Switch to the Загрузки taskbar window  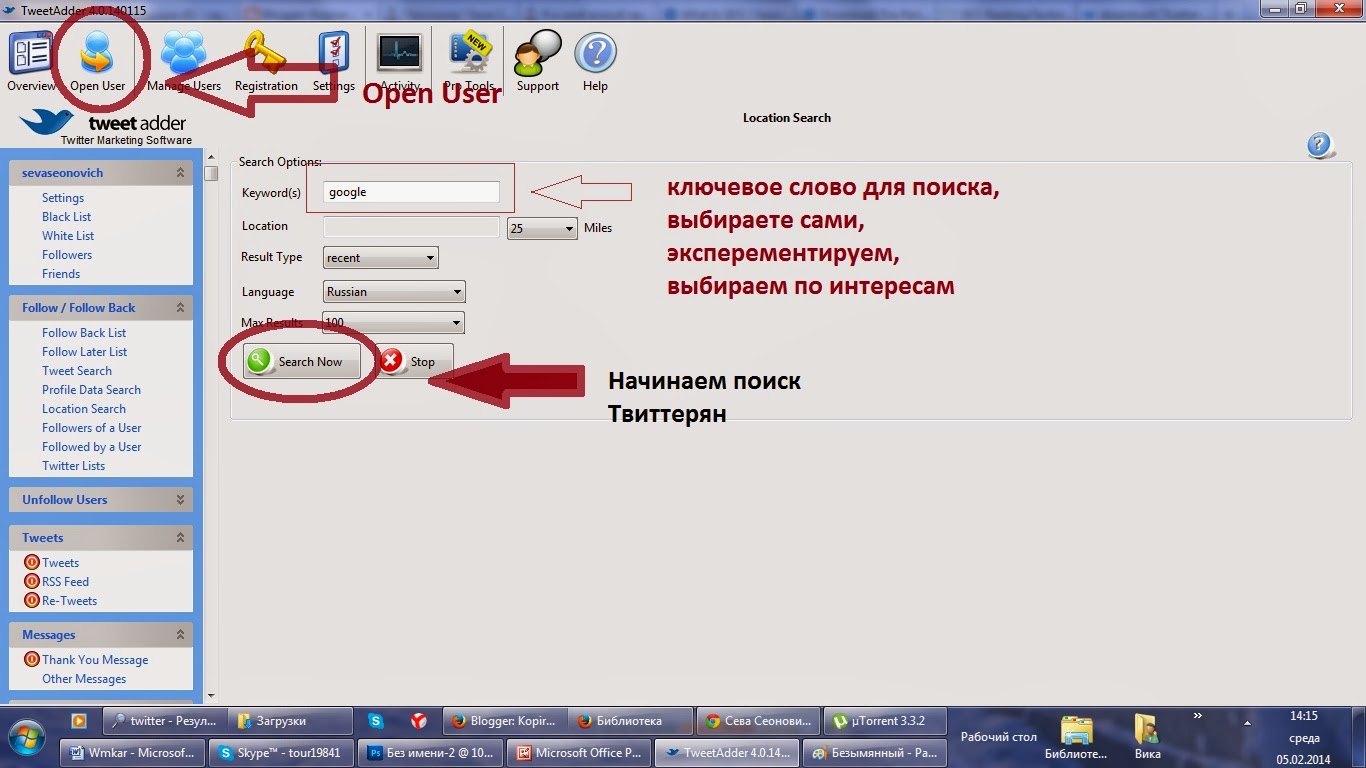pyautogui.click(x=290, y=720)
